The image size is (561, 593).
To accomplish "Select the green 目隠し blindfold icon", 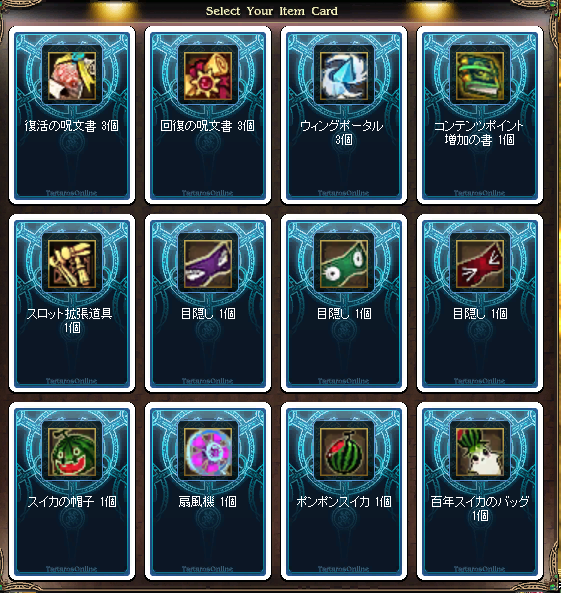I will pyautogui.click(x=344, y=264).
